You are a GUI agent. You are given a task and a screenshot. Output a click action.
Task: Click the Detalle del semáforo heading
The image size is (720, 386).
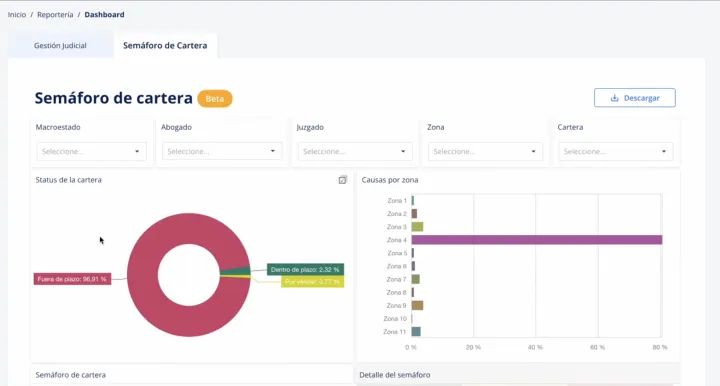394,375
